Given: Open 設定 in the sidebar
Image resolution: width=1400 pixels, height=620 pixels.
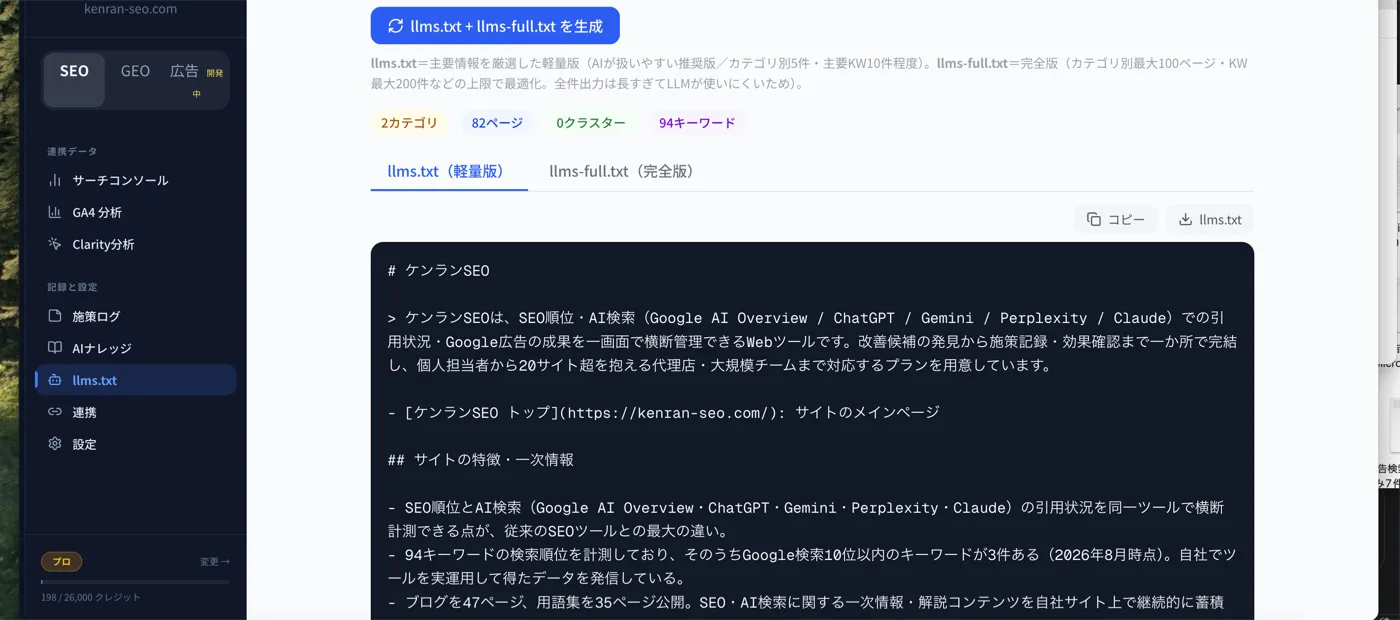Looking at the screenshot, I should point(136,444).
